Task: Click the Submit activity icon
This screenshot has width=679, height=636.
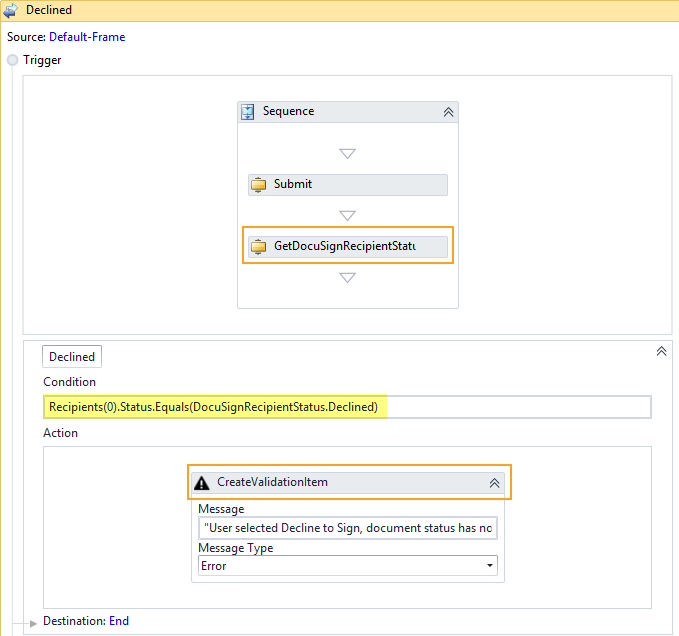Action: [259, 185]
